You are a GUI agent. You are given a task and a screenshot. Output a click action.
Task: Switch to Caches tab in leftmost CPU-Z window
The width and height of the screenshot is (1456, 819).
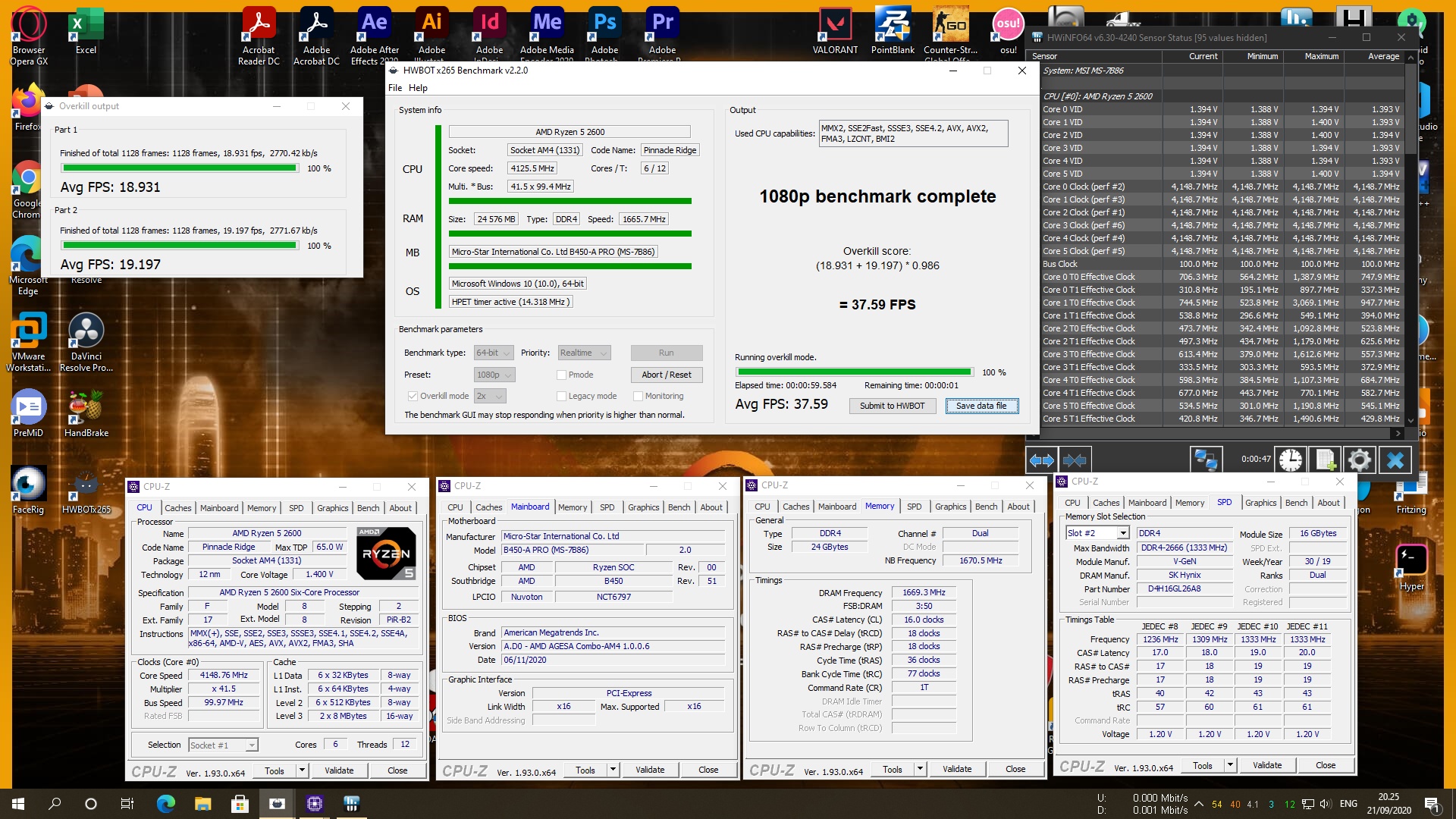[x=177, y=508]
